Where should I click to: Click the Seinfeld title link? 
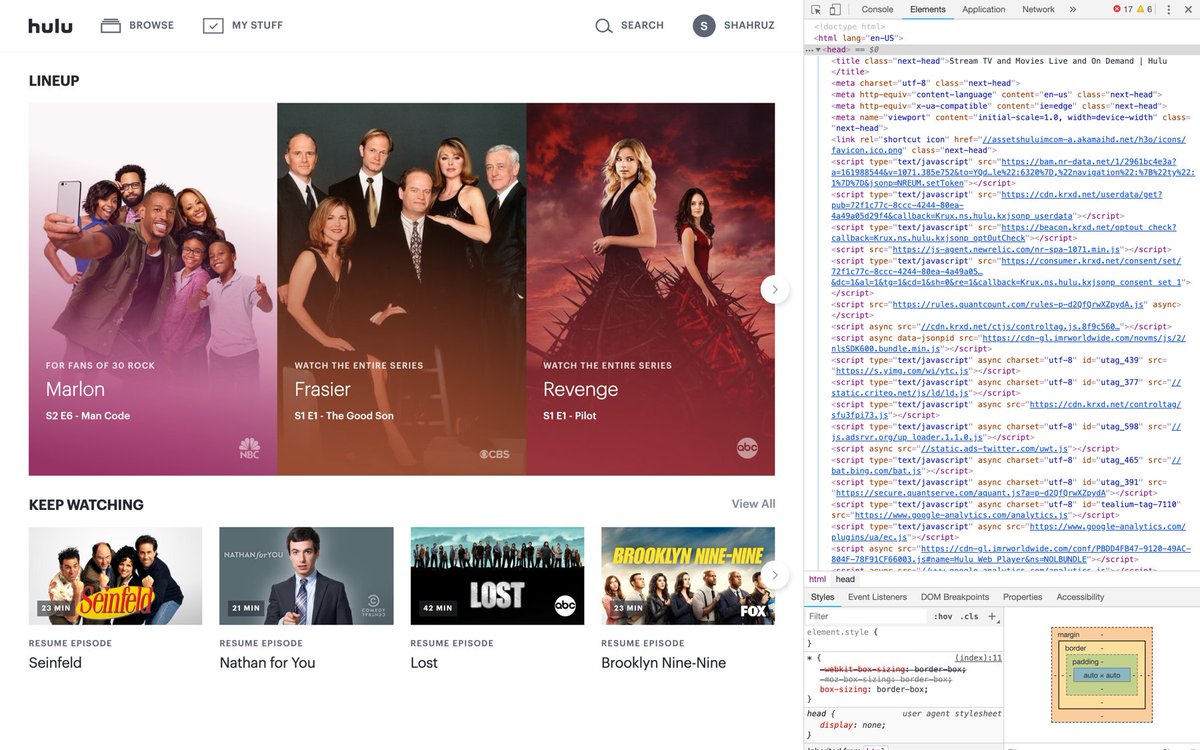tap(55, 663)
